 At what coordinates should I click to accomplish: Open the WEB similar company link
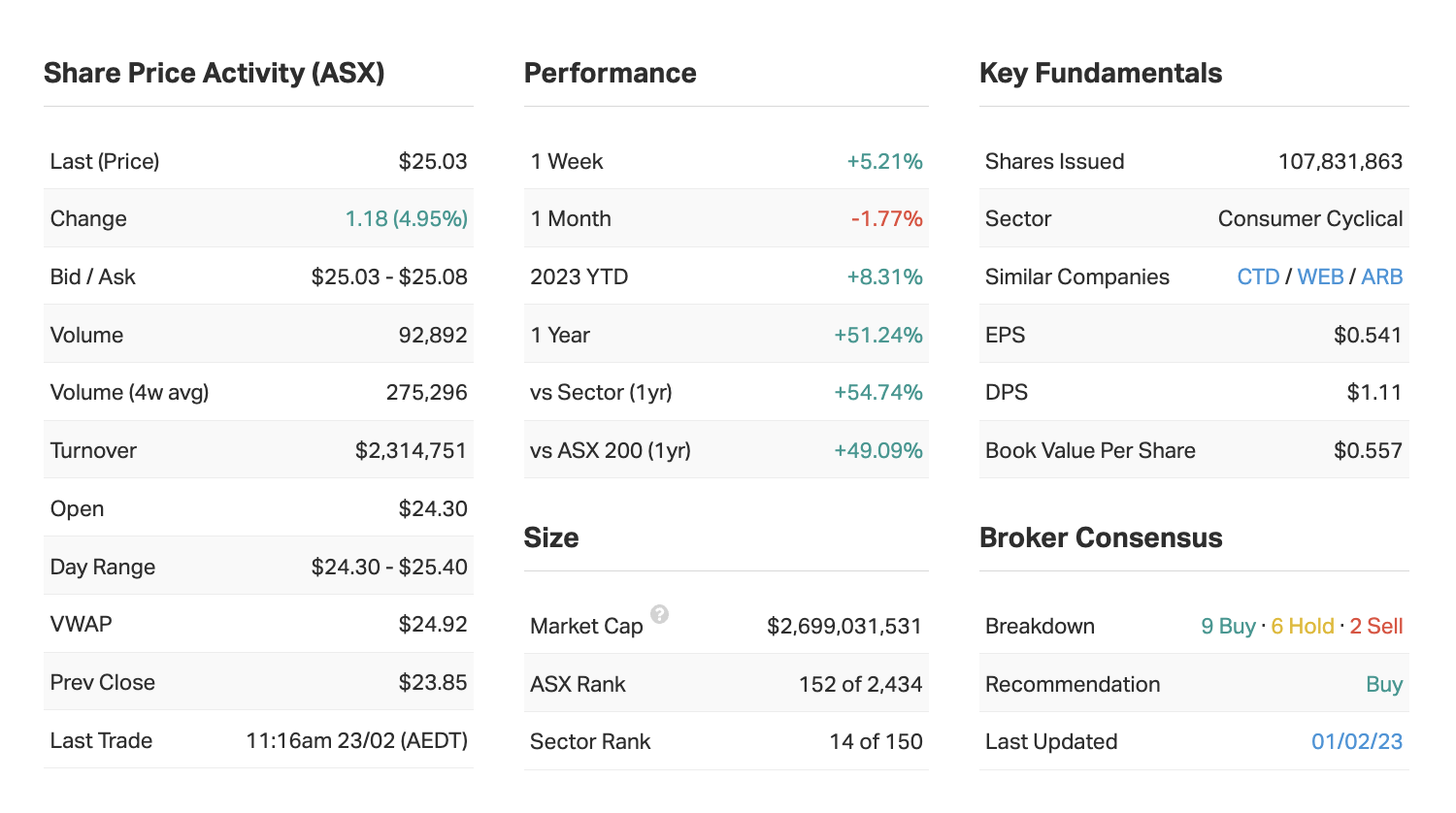pyautogui.click(x=1320, y=276)
